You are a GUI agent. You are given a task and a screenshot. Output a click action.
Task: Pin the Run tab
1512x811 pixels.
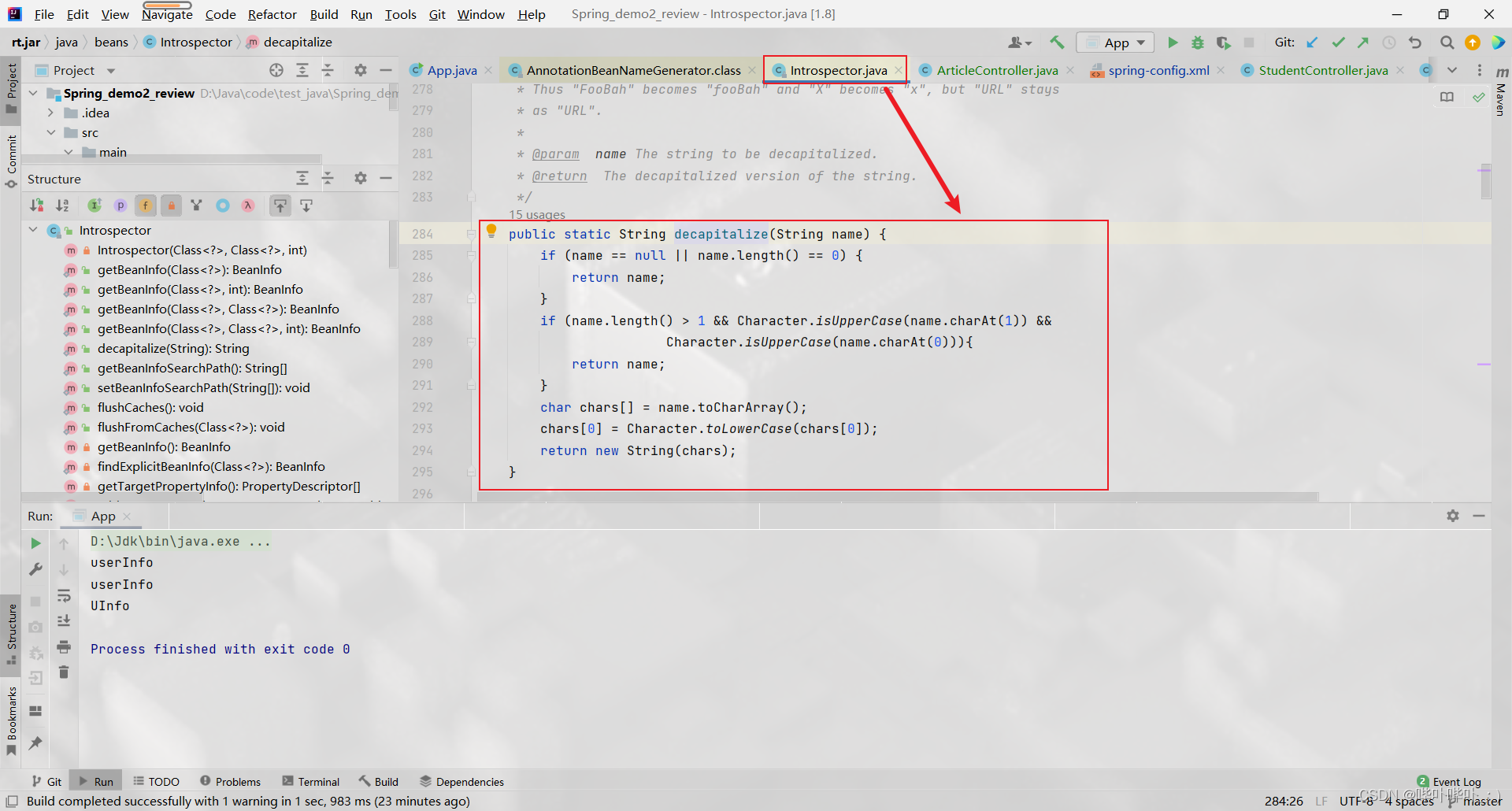pos(35,742)
